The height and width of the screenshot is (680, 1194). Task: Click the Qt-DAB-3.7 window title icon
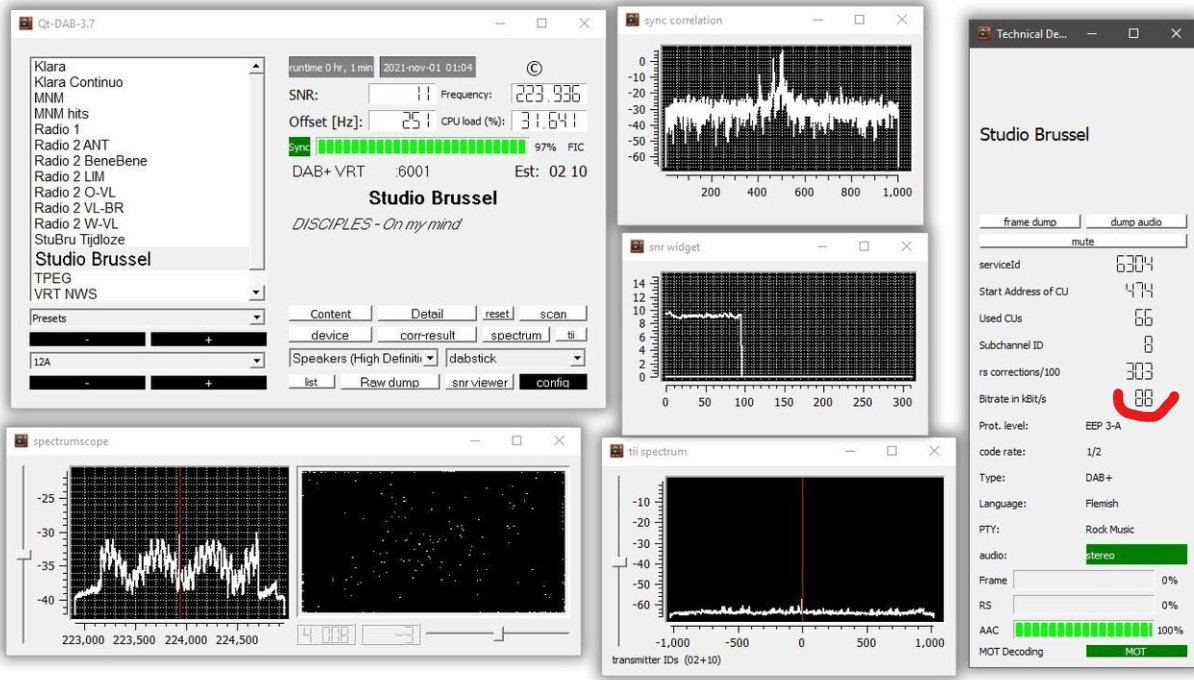coord(25,24)
